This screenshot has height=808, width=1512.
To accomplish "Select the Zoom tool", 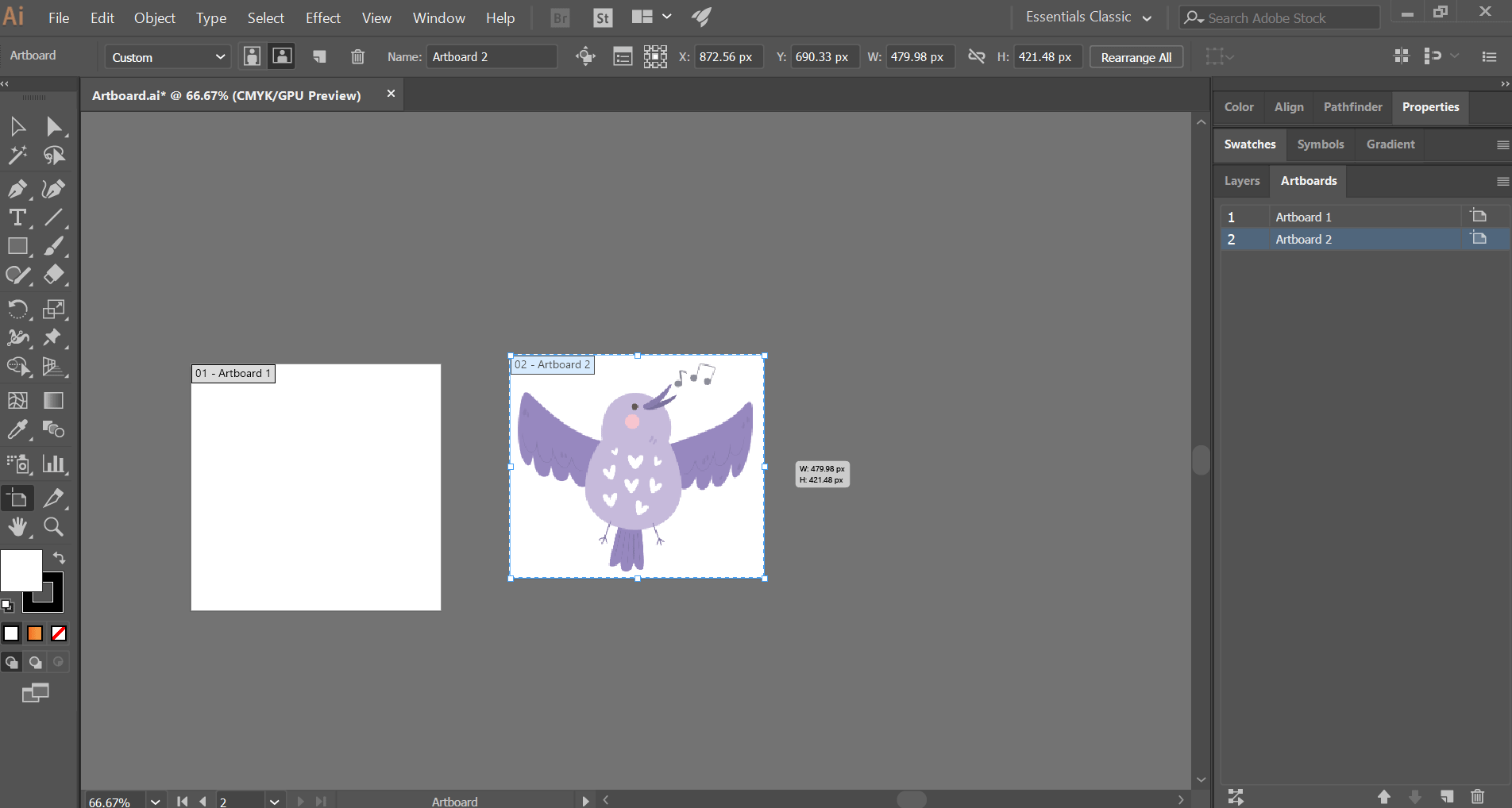I will [x=53, y=526].
